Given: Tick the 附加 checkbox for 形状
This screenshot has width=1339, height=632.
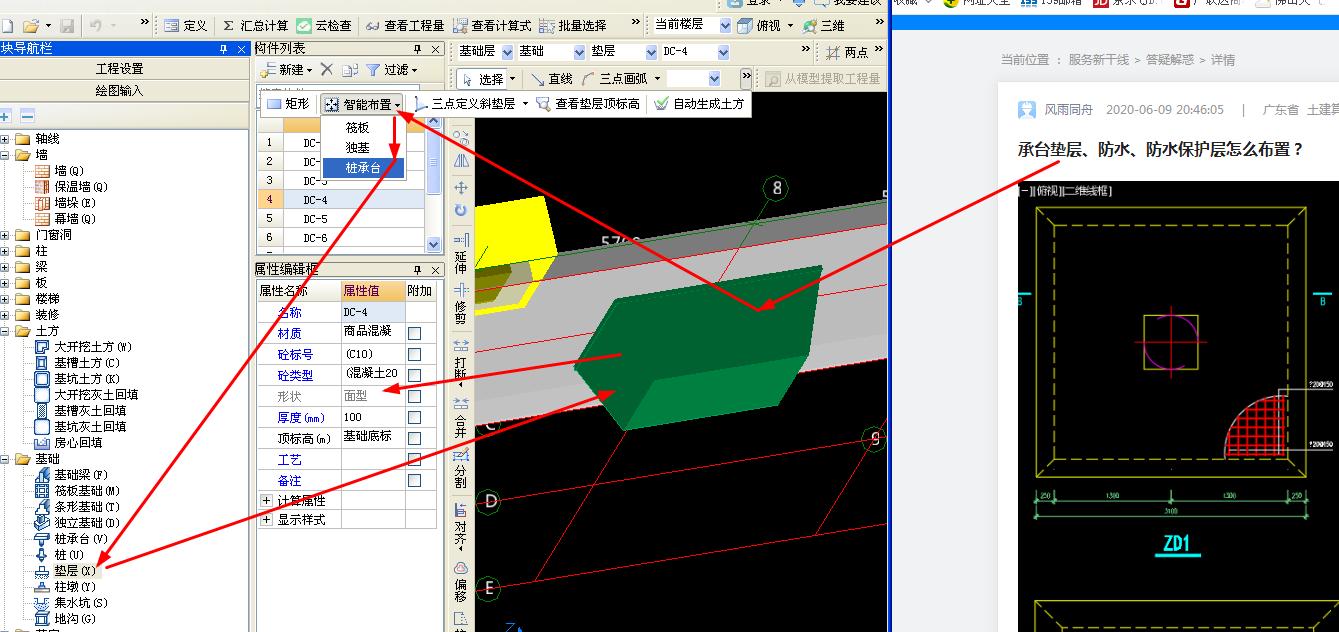Looking at the screenshot, I should [x=414, y=396].
